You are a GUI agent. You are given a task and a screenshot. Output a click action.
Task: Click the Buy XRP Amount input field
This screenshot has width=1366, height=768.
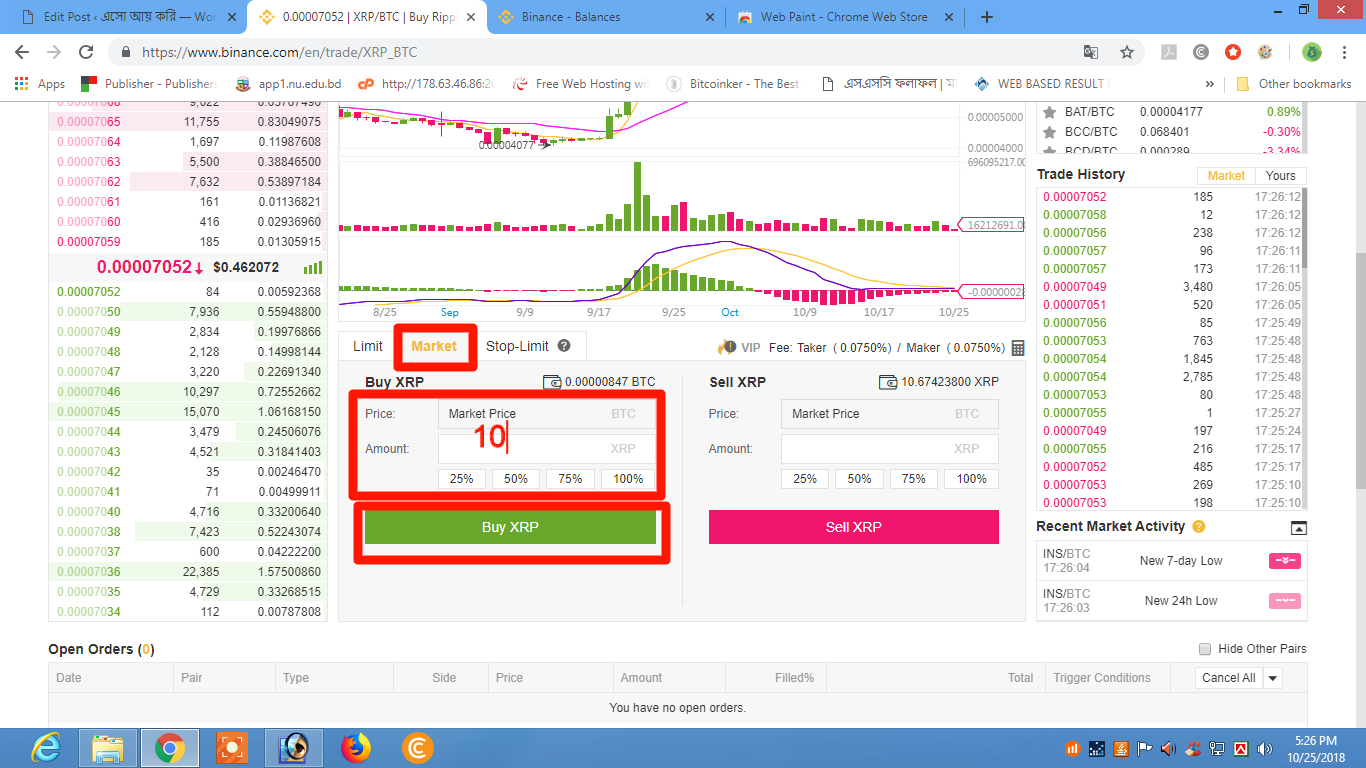(x=547, y=449)
